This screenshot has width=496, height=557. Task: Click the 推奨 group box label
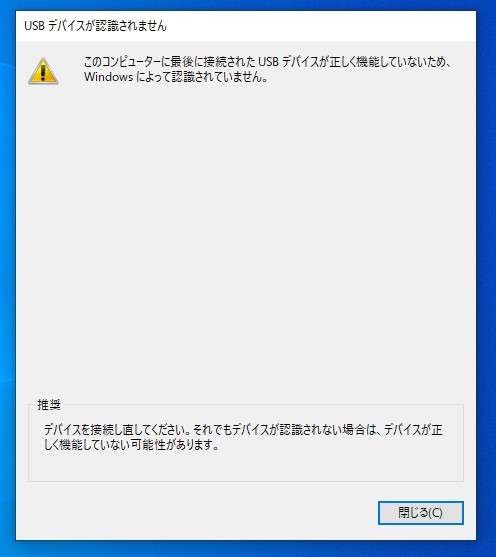point(49,405)
